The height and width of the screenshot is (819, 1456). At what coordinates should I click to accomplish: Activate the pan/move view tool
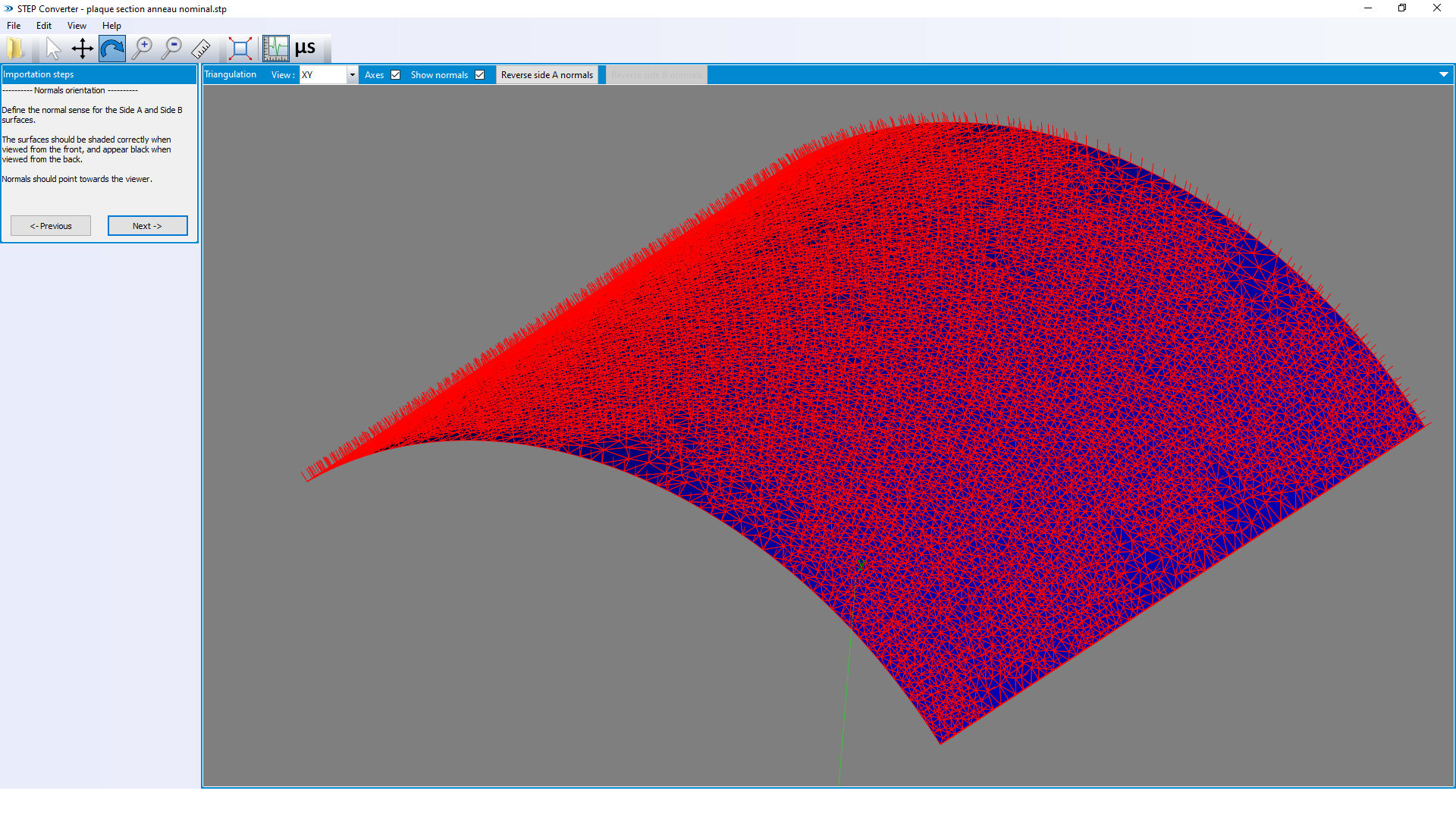pos(82,48)
